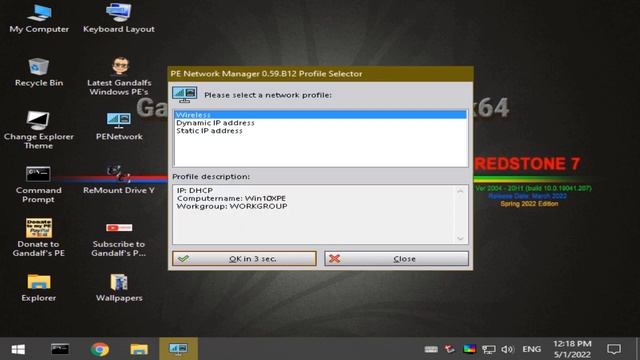Click the taskbar clock showing 12:18 PM

click(x=572, y=349)
